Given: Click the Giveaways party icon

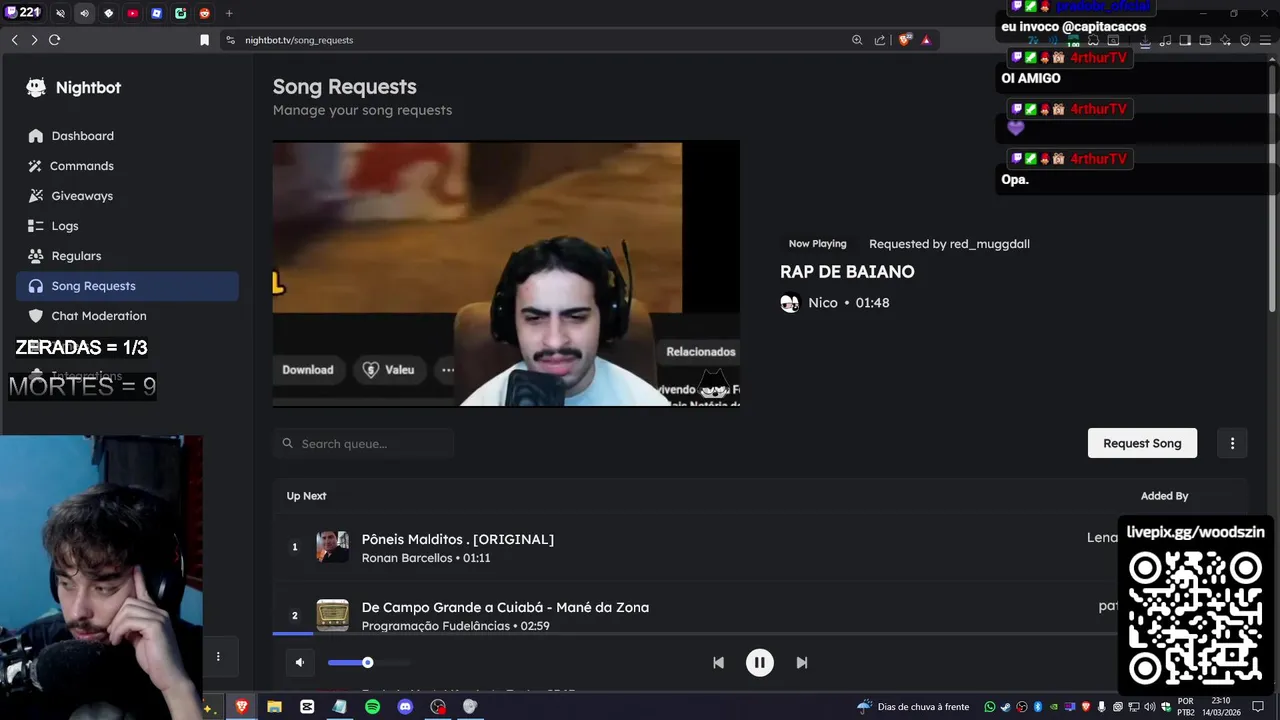Looking at the screenshot, I should coord(36,196).
